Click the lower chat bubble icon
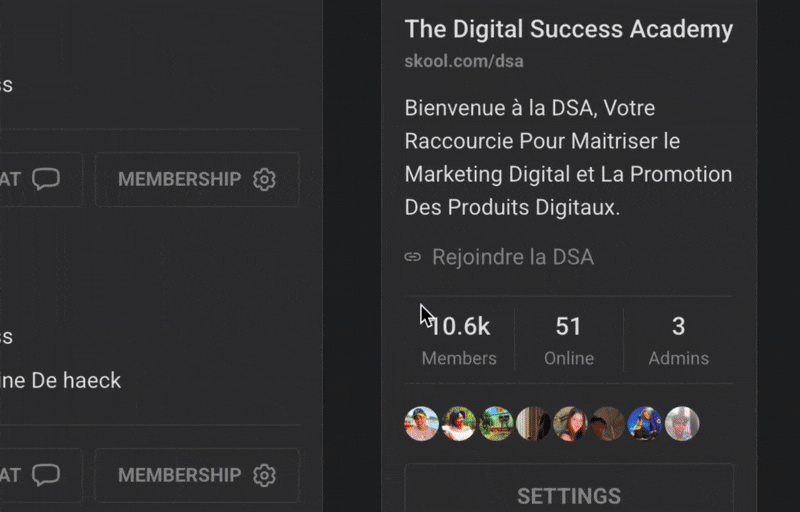The width and height of the screenshot is (800, 512). click(x=46, y=475)
